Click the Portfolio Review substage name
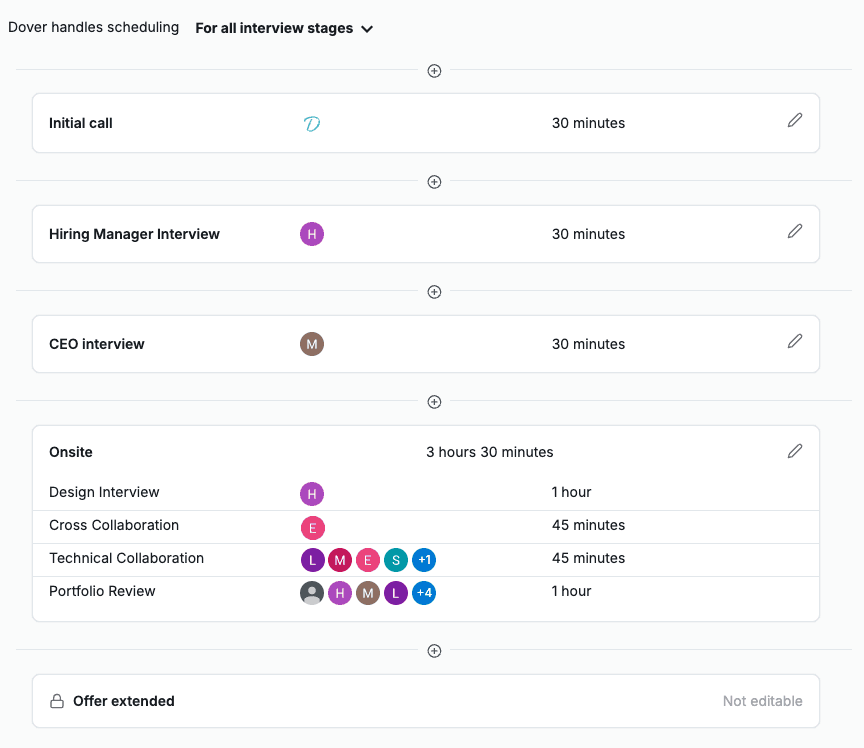The image size is (864, 748). (102, 591)
